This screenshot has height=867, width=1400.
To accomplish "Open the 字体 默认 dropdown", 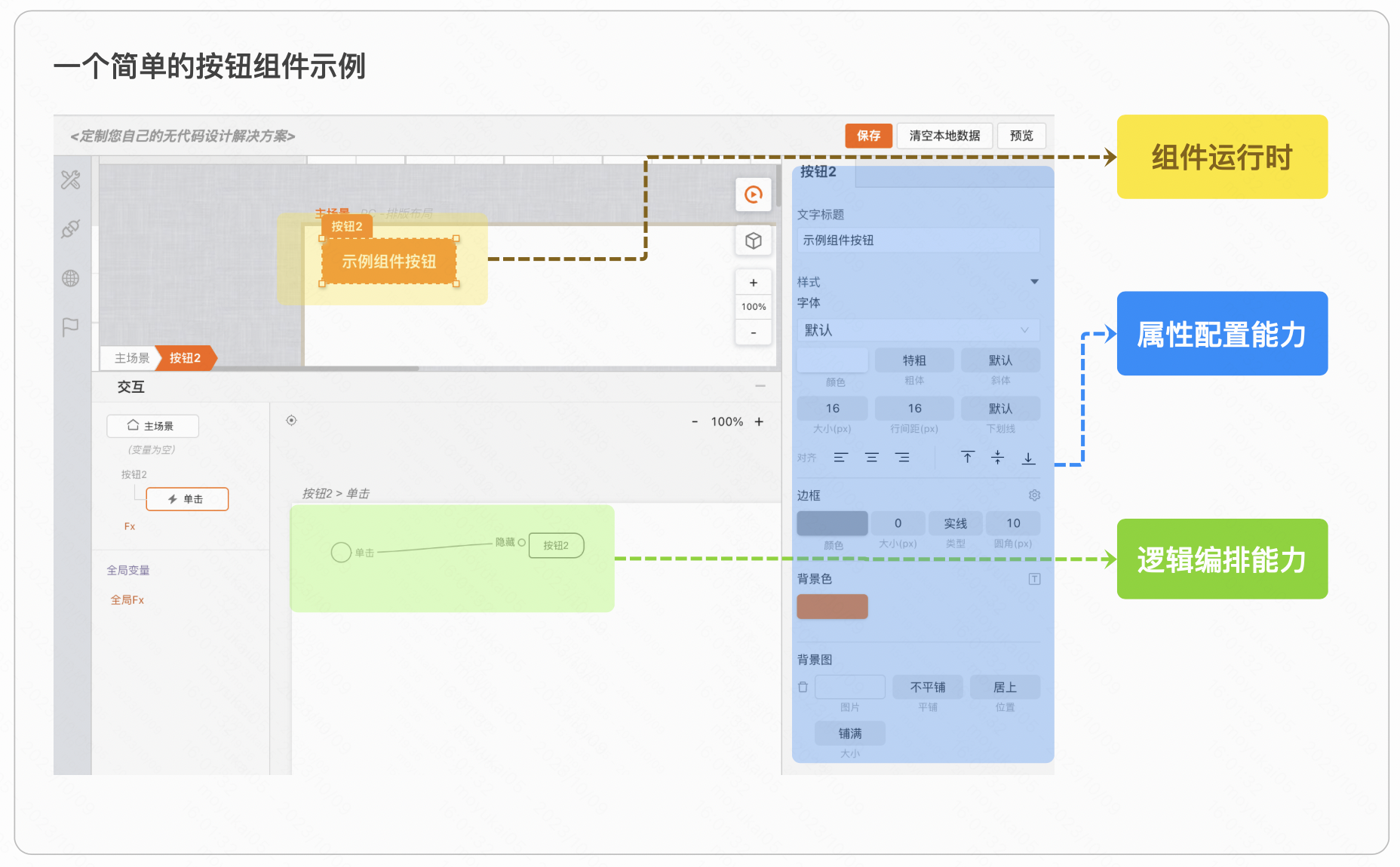I will (x=918, y=330).
